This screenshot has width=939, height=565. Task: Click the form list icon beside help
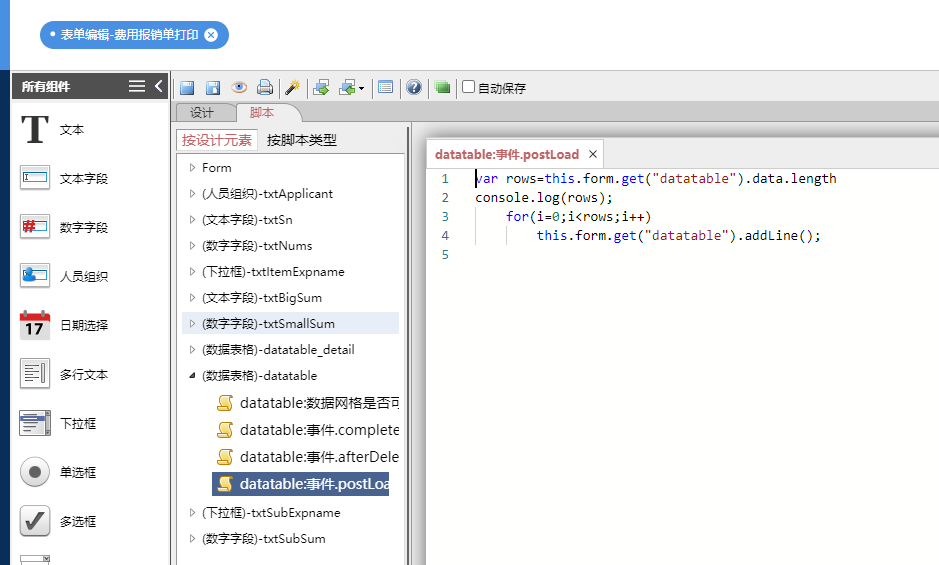(385, 88)
